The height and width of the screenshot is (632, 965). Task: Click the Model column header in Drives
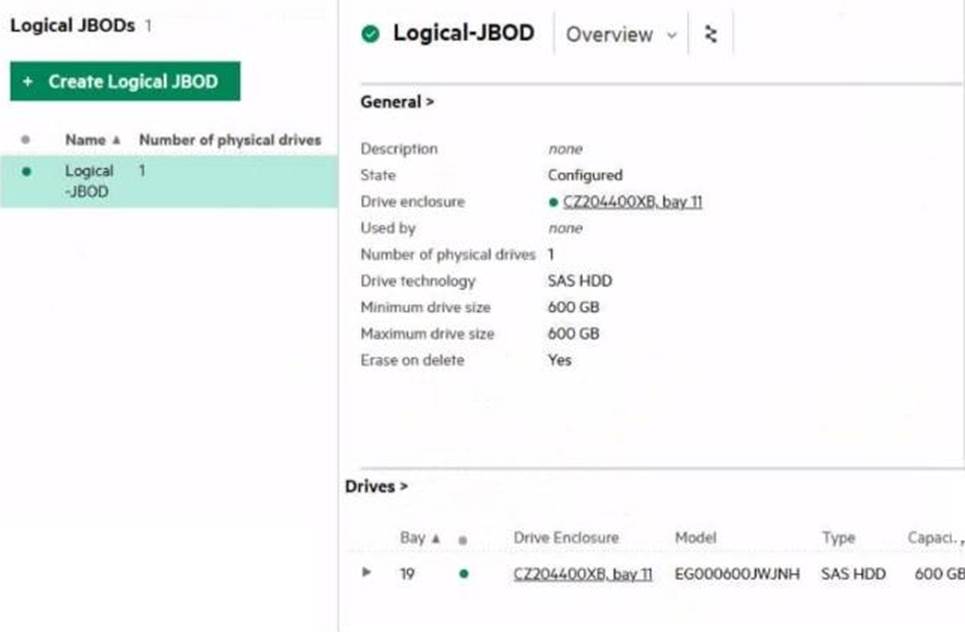(x=695, y=538)
